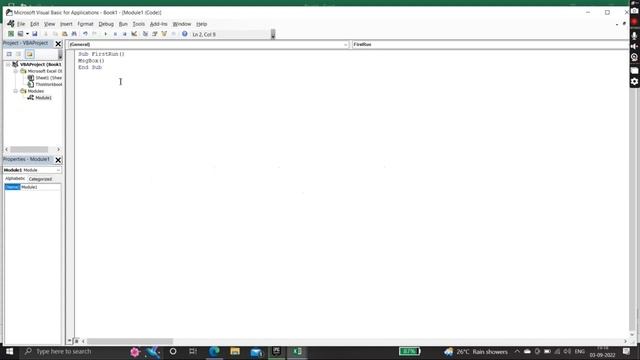Open the Run menu
The image size is (640, 360).
pyautogui.click(x=123, y=24)
